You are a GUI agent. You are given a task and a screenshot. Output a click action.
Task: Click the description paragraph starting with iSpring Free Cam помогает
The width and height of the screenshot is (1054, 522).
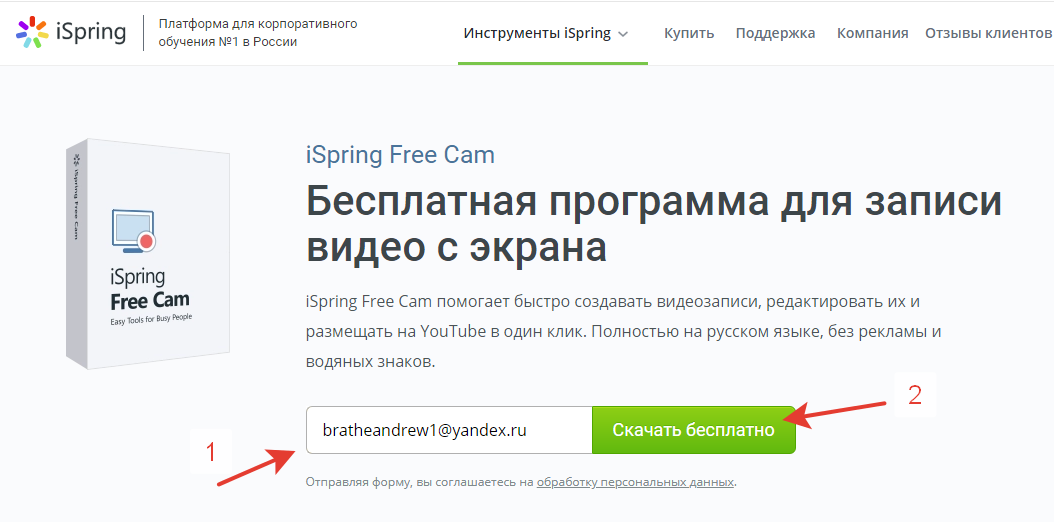pyautogui.click(x=622, y=332)
